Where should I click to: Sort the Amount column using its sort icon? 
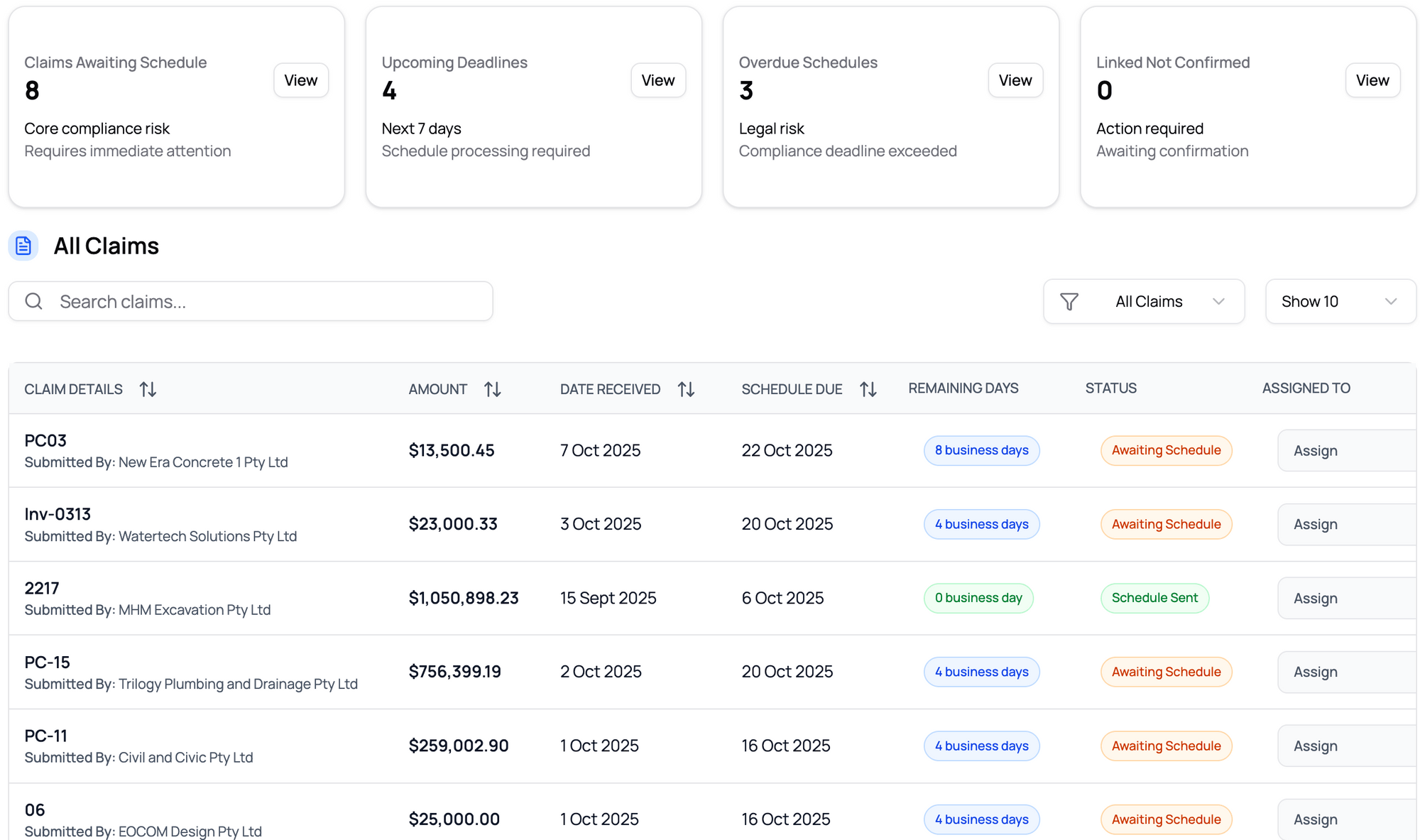point(493,388)
